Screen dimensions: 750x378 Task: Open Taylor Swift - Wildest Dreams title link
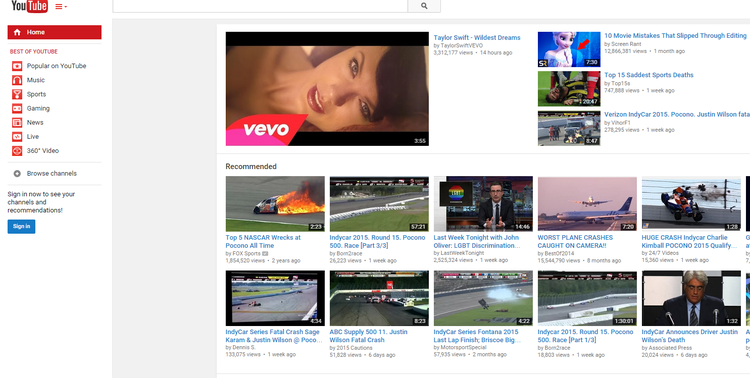pos(477,37)
